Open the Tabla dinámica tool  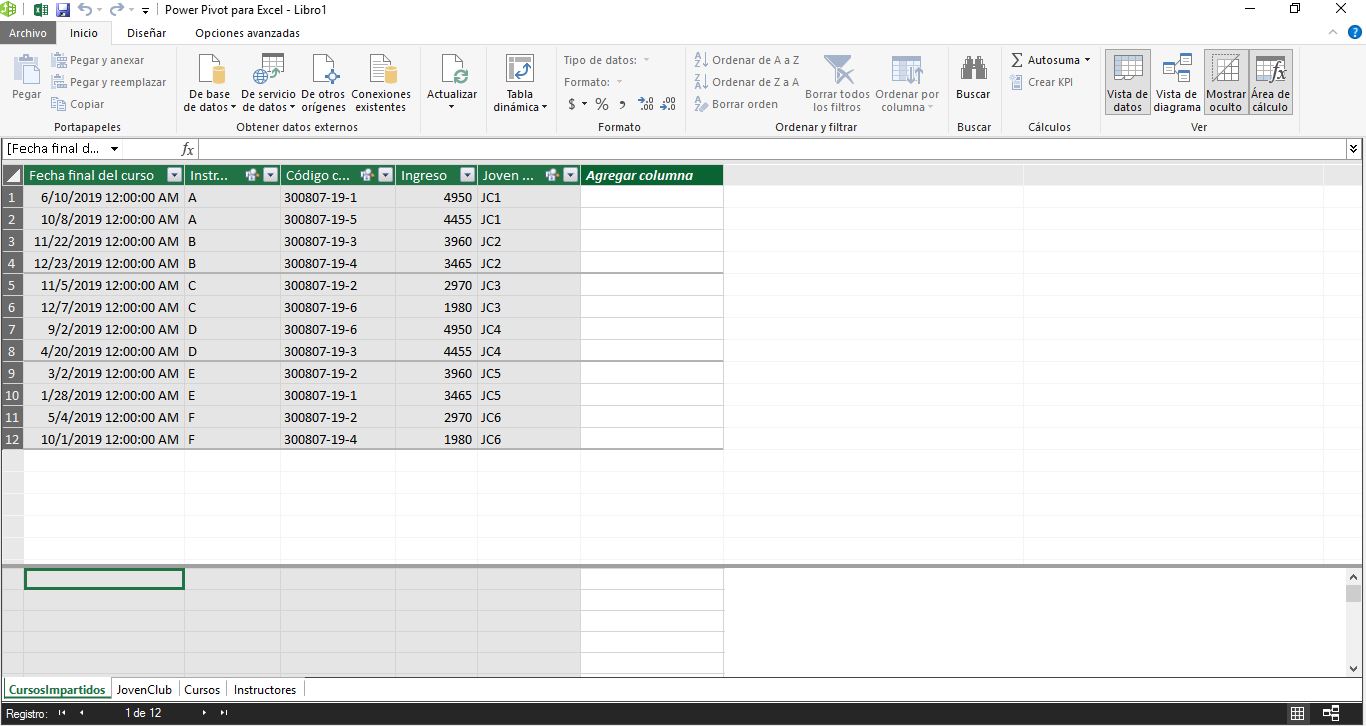[x=520, y=72]
